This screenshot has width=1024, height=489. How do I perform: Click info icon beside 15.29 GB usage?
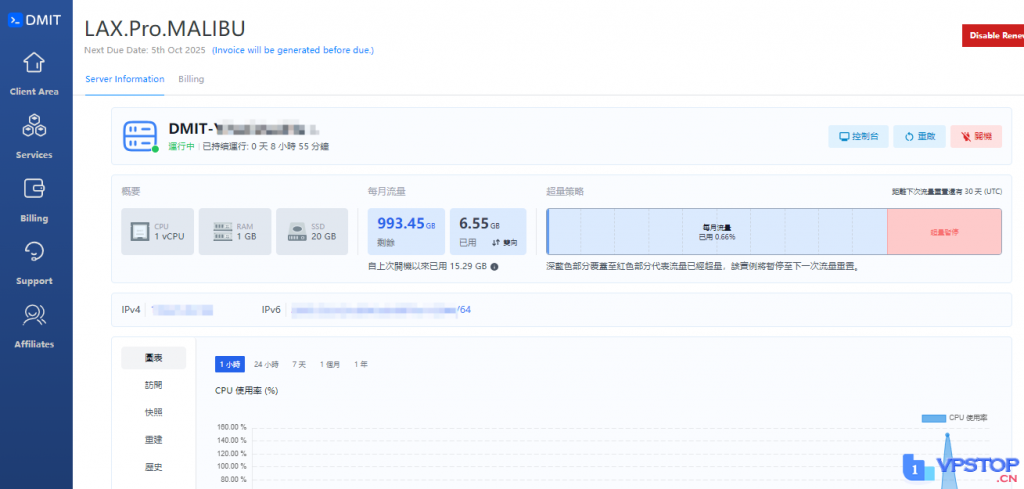494,267
